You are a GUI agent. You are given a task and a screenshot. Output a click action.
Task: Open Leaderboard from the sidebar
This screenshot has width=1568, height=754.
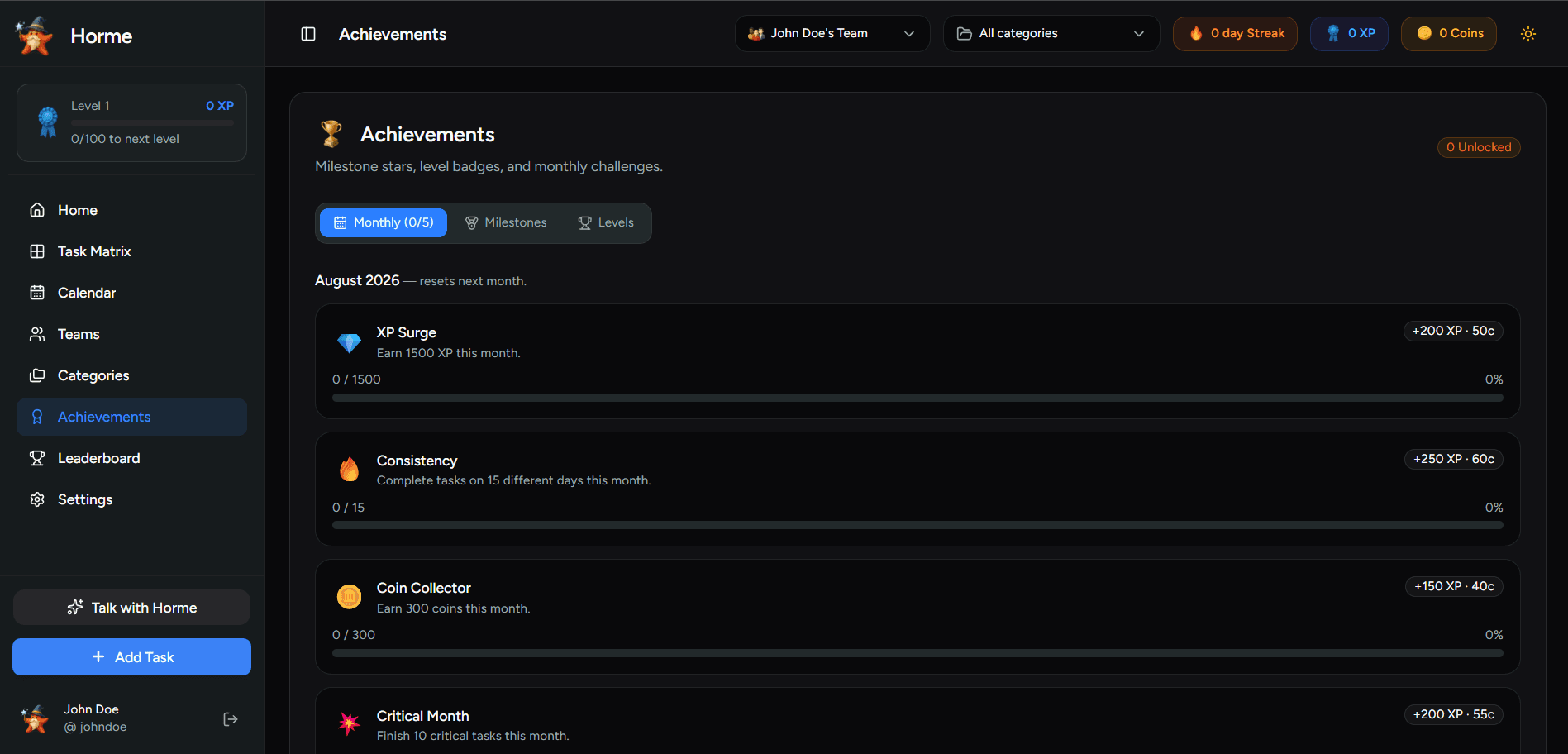pyautogui.click(x=131, y=458)
